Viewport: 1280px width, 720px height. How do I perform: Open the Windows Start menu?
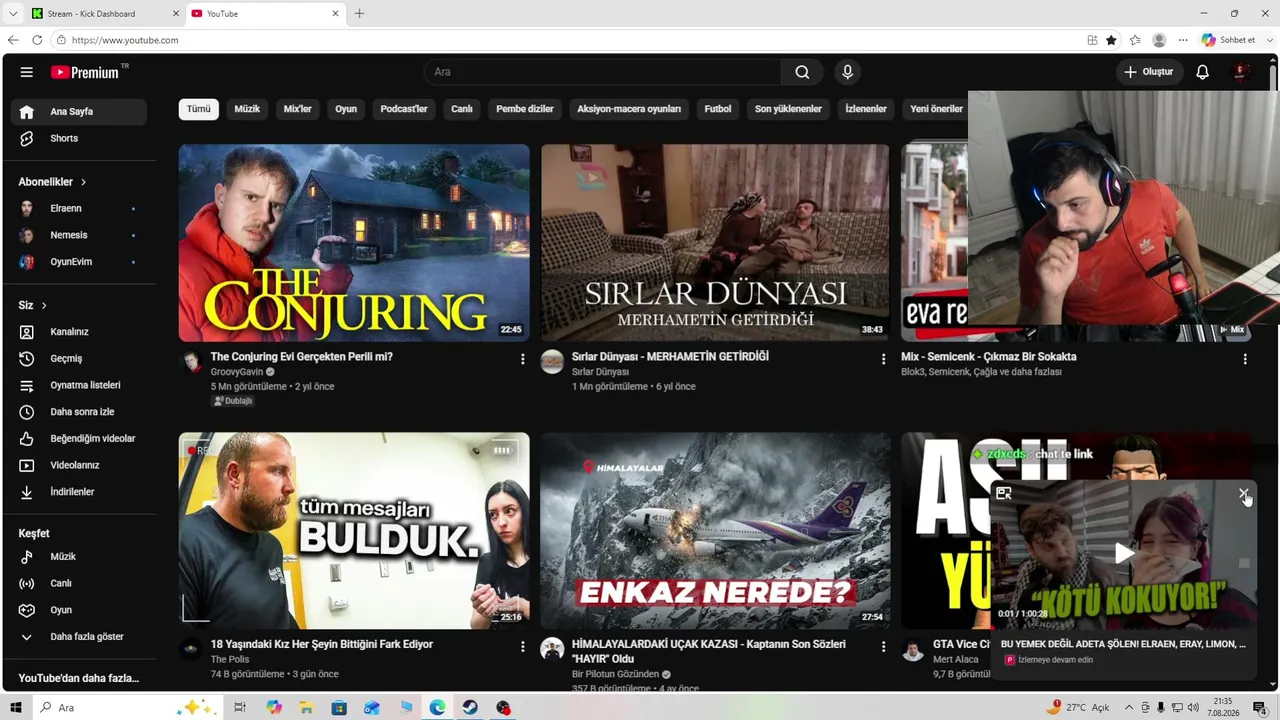point(16,708)
